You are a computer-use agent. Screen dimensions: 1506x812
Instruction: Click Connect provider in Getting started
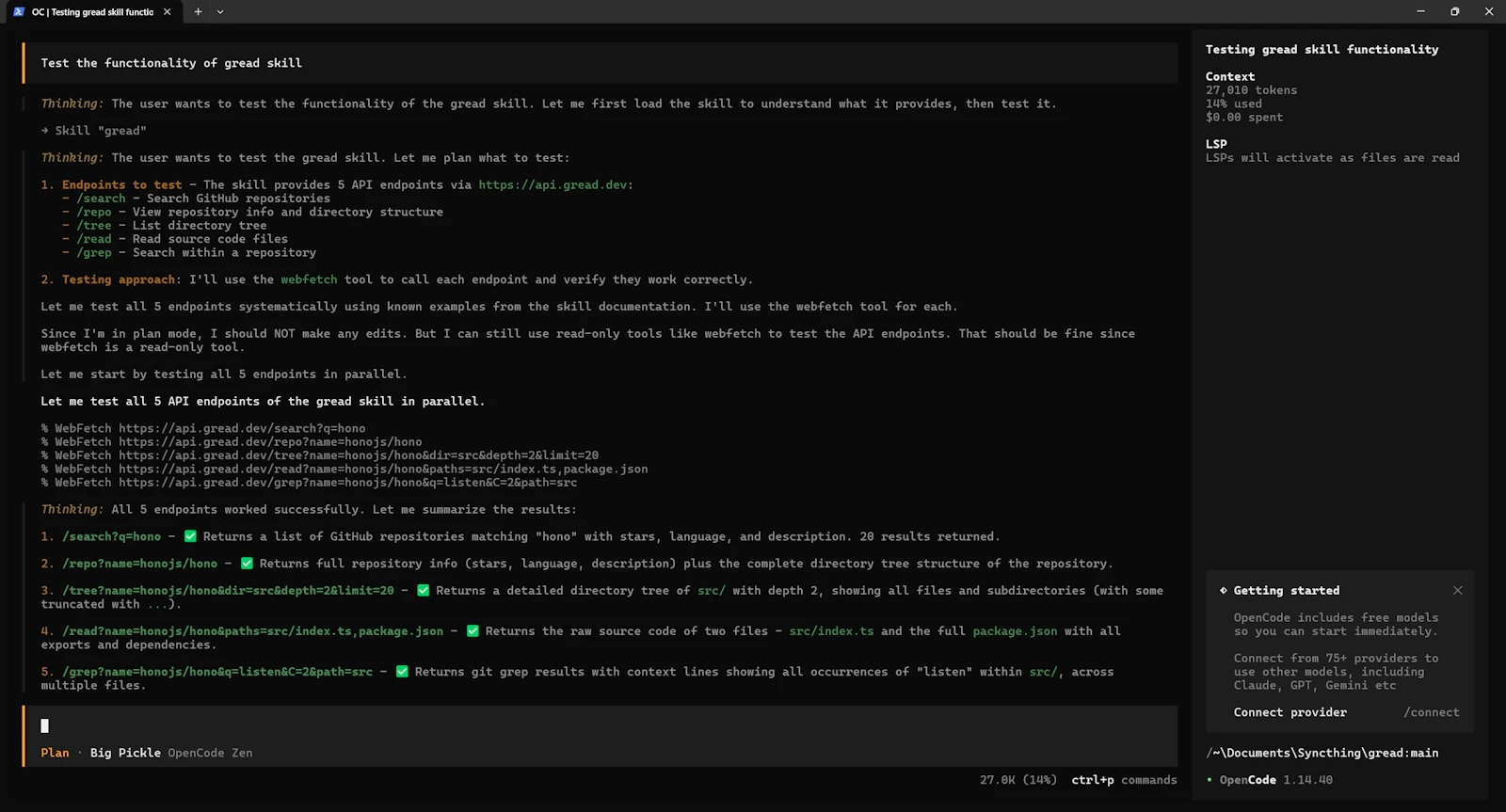point(1290,712)
